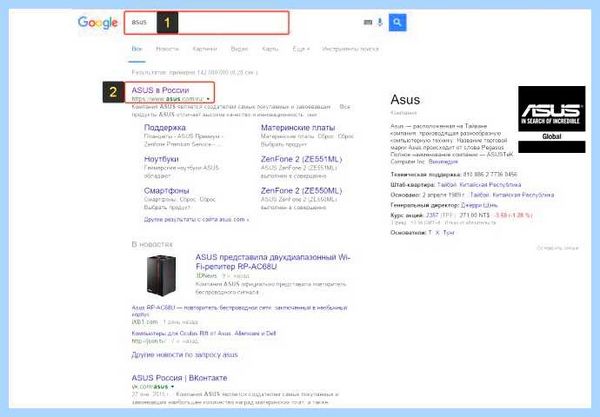Click in the search field containing asus
The width and height of the screenshot is (600, 417).
pos(206,23)
